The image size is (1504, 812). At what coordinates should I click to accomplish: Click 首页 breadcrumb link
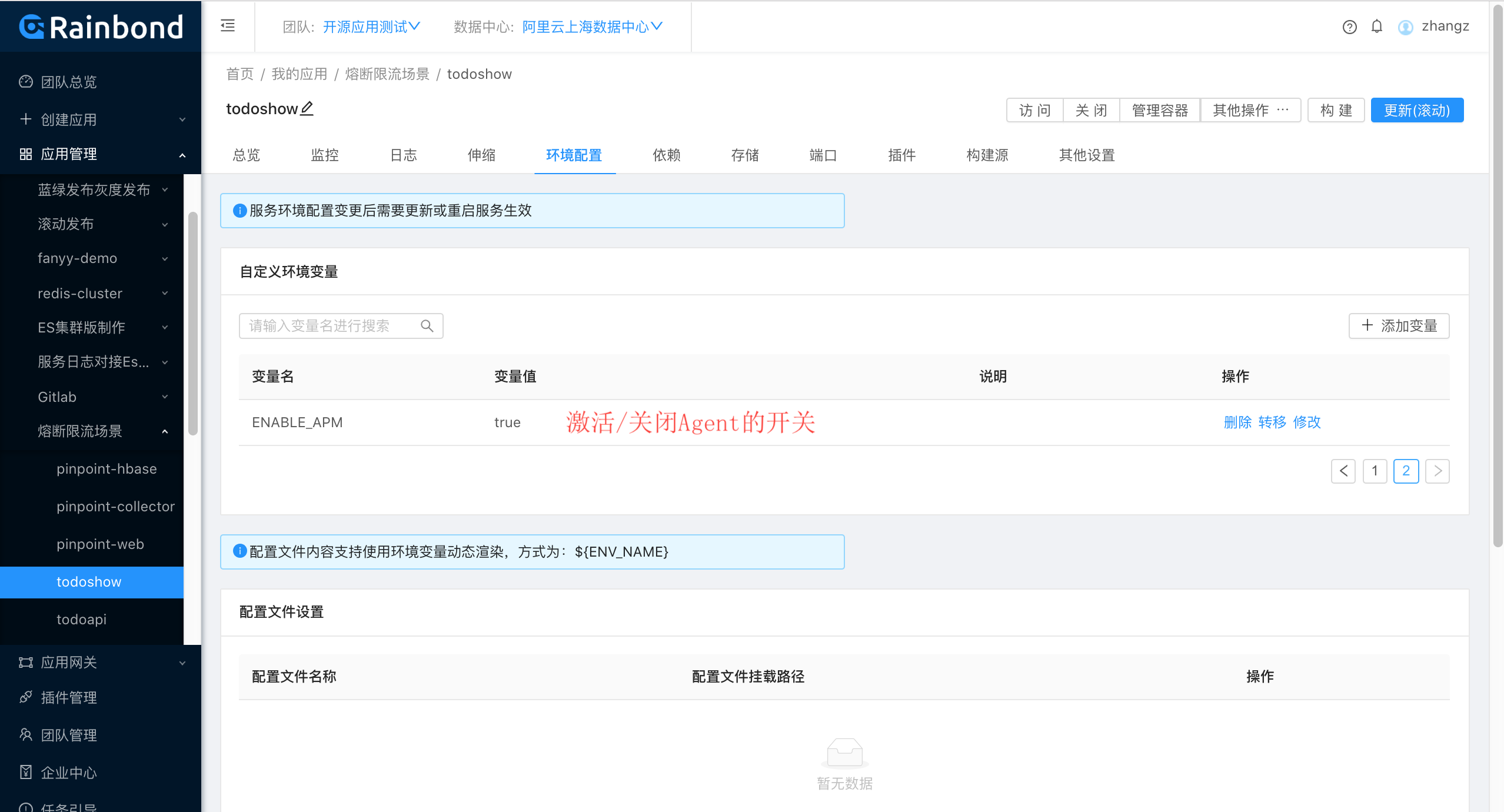click(240, 74)
